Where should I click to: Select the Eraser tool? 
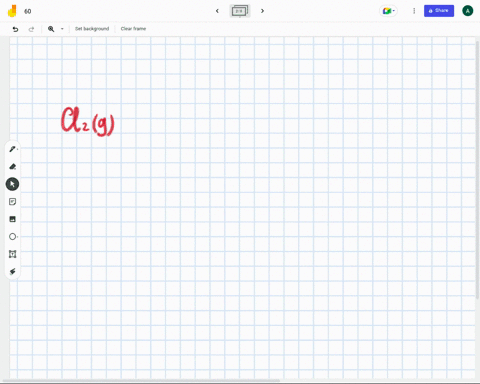pos(12,167)
